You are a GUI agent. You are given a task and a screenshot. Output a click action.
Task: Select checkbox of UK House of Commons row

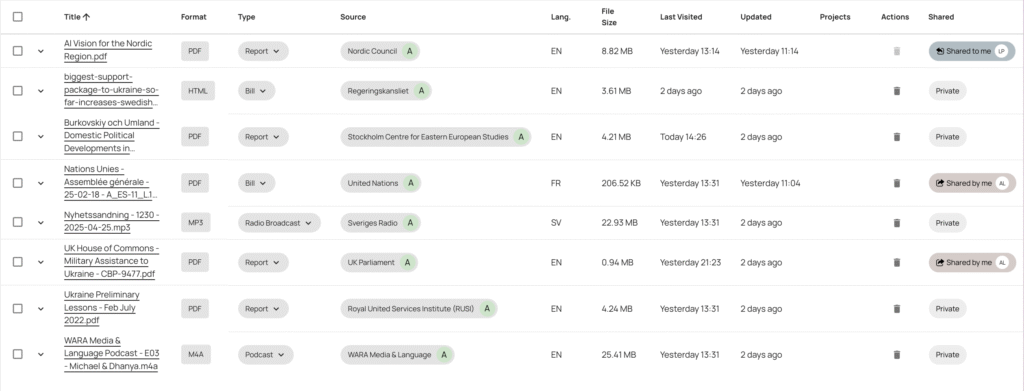pyautogui.click(x=18, y=262)
